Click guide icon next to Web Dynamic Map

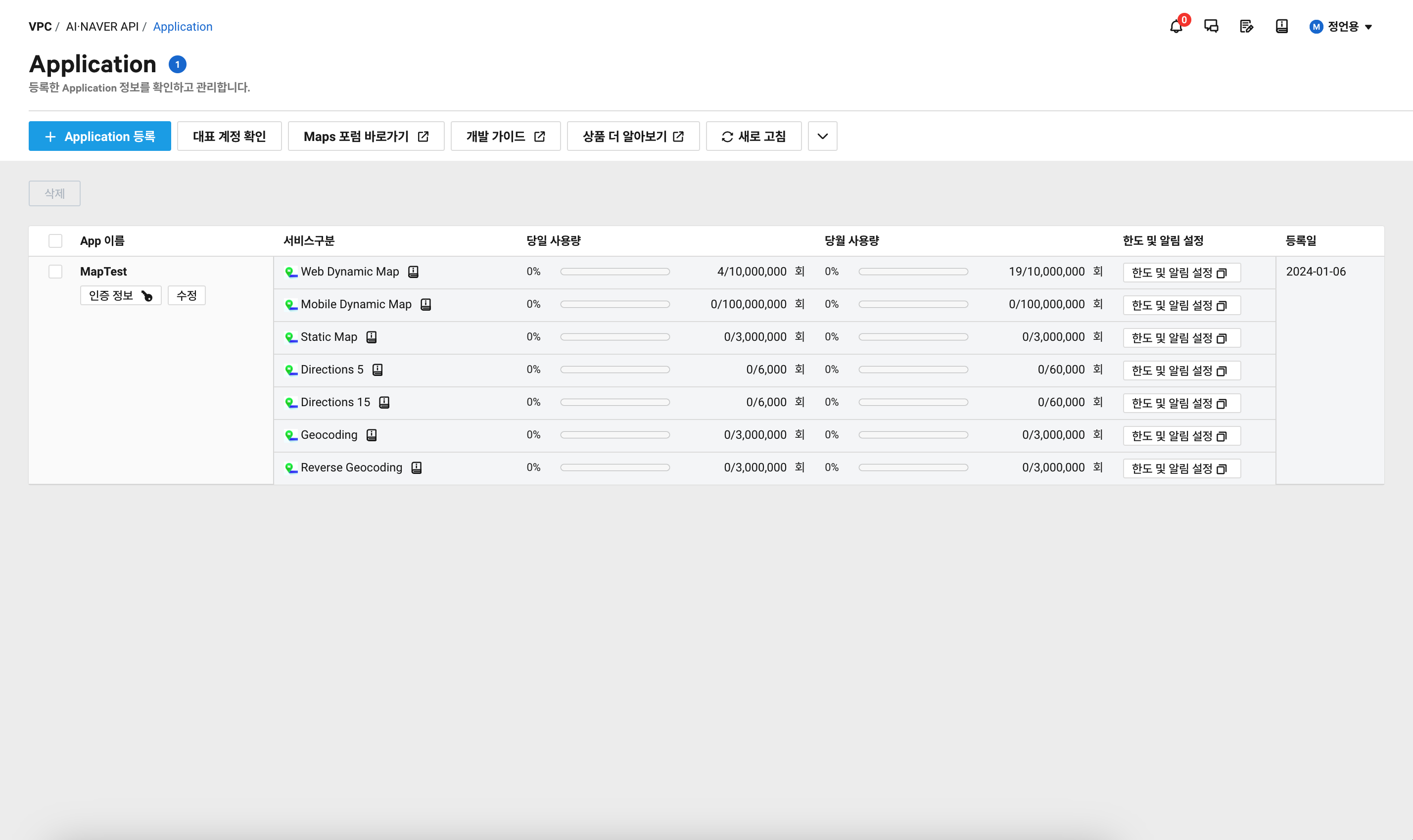point(413,272)
